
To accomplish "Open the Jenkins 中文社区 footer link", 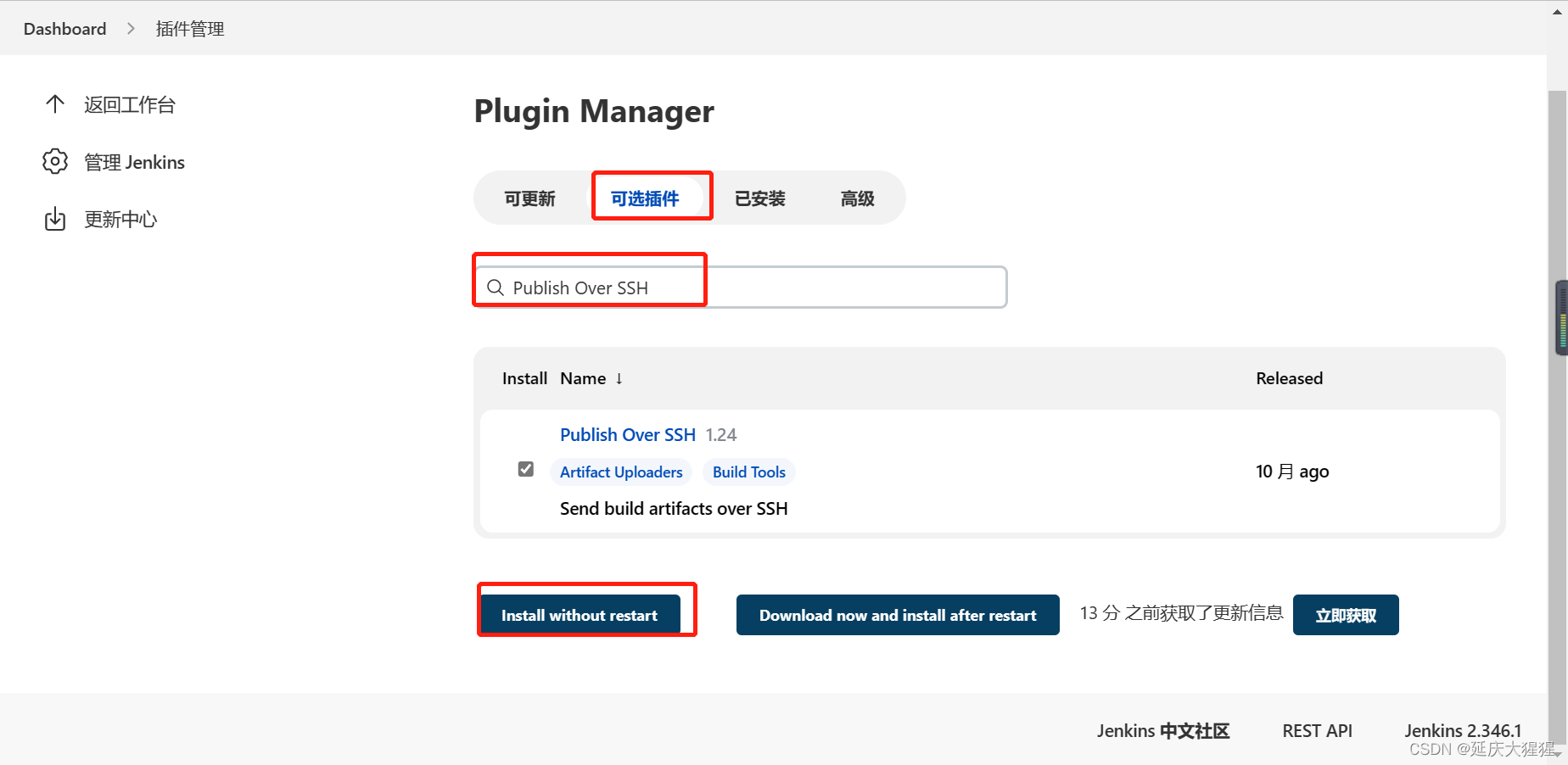I will 1163,731.
